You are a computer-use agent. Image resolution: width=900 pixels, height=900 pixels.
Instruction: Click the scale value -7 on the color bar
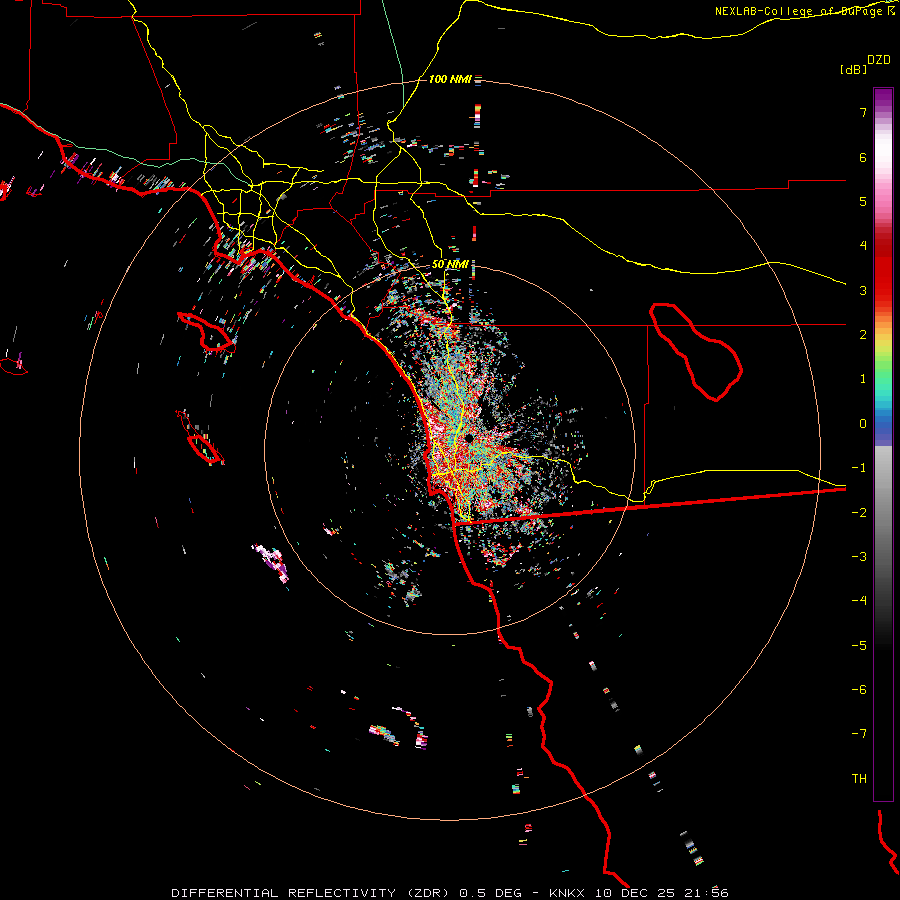(x=859, y=734)
